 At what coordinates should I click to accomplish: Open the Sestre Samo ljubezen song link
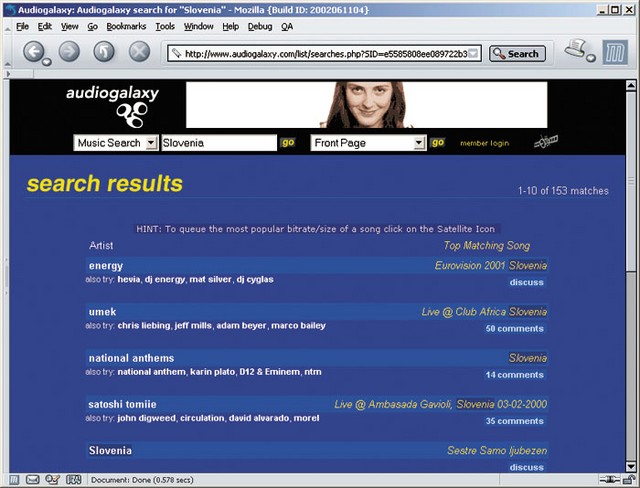497,450
